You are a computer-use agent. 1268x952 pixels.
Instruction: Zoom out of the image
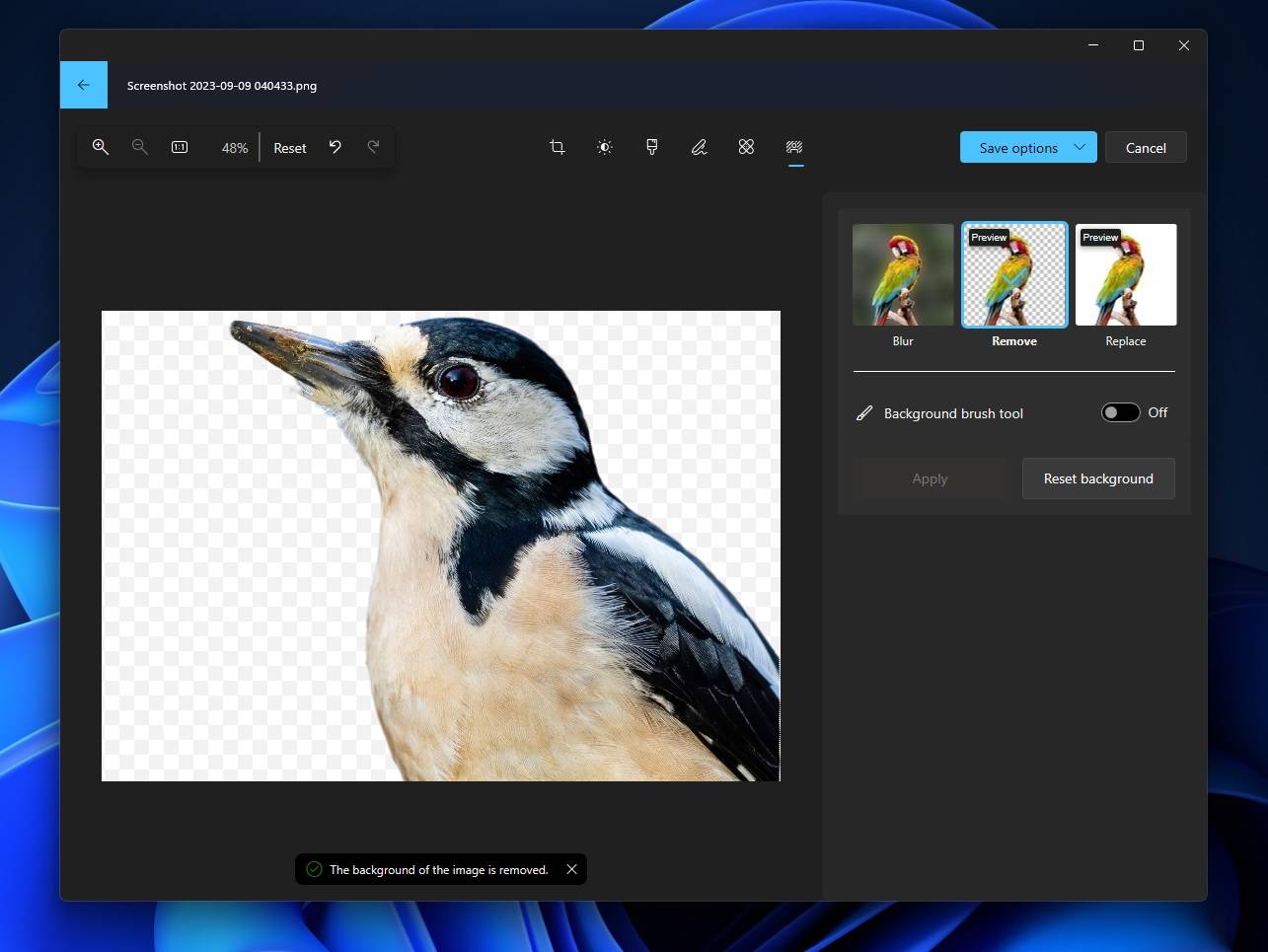click(139, 146)
